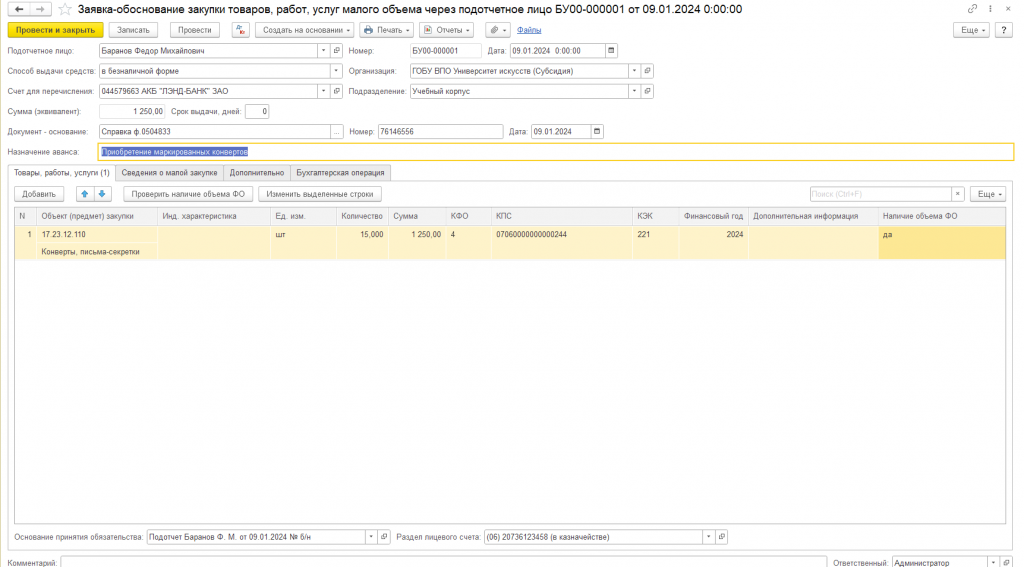This screenshot has height=567, width=1024.
Task: Open the window options menu with three dots
Action: (990, 8)
